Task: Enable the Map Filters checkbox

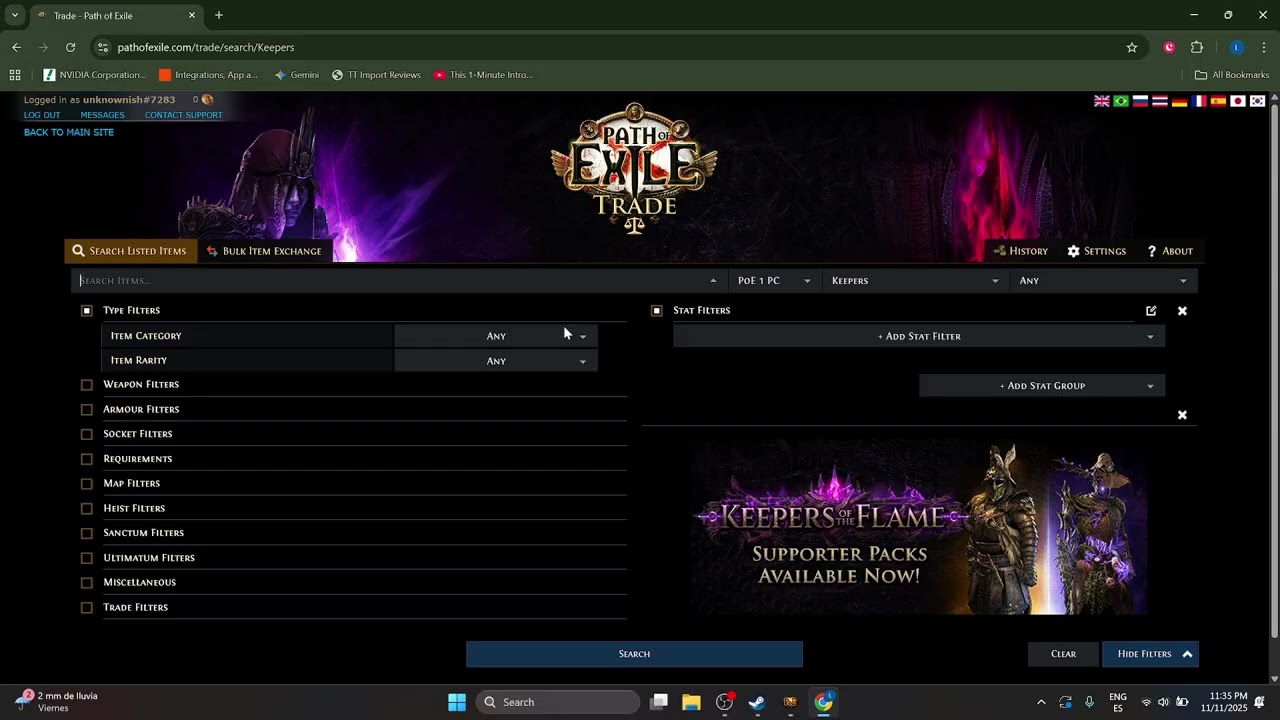Action: [87, 484]
